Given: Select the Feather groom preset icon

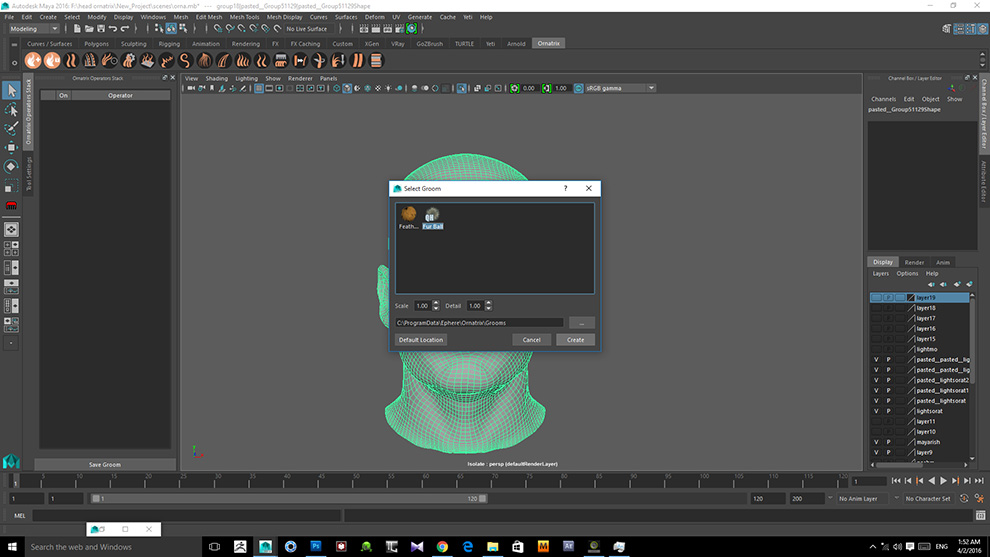Looking at the screenshot, I should tap(408, 214).
